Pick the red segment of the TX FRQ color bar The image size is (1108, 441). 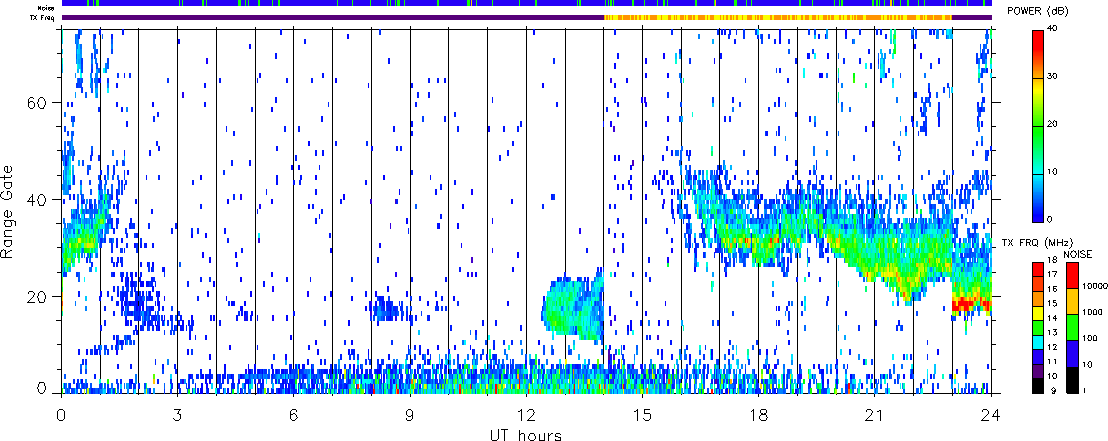click(x=1038, y=269)
